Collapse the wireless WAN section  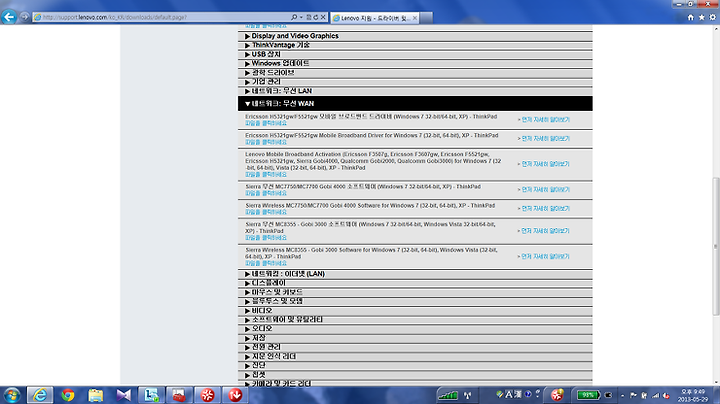pos(415,104)
